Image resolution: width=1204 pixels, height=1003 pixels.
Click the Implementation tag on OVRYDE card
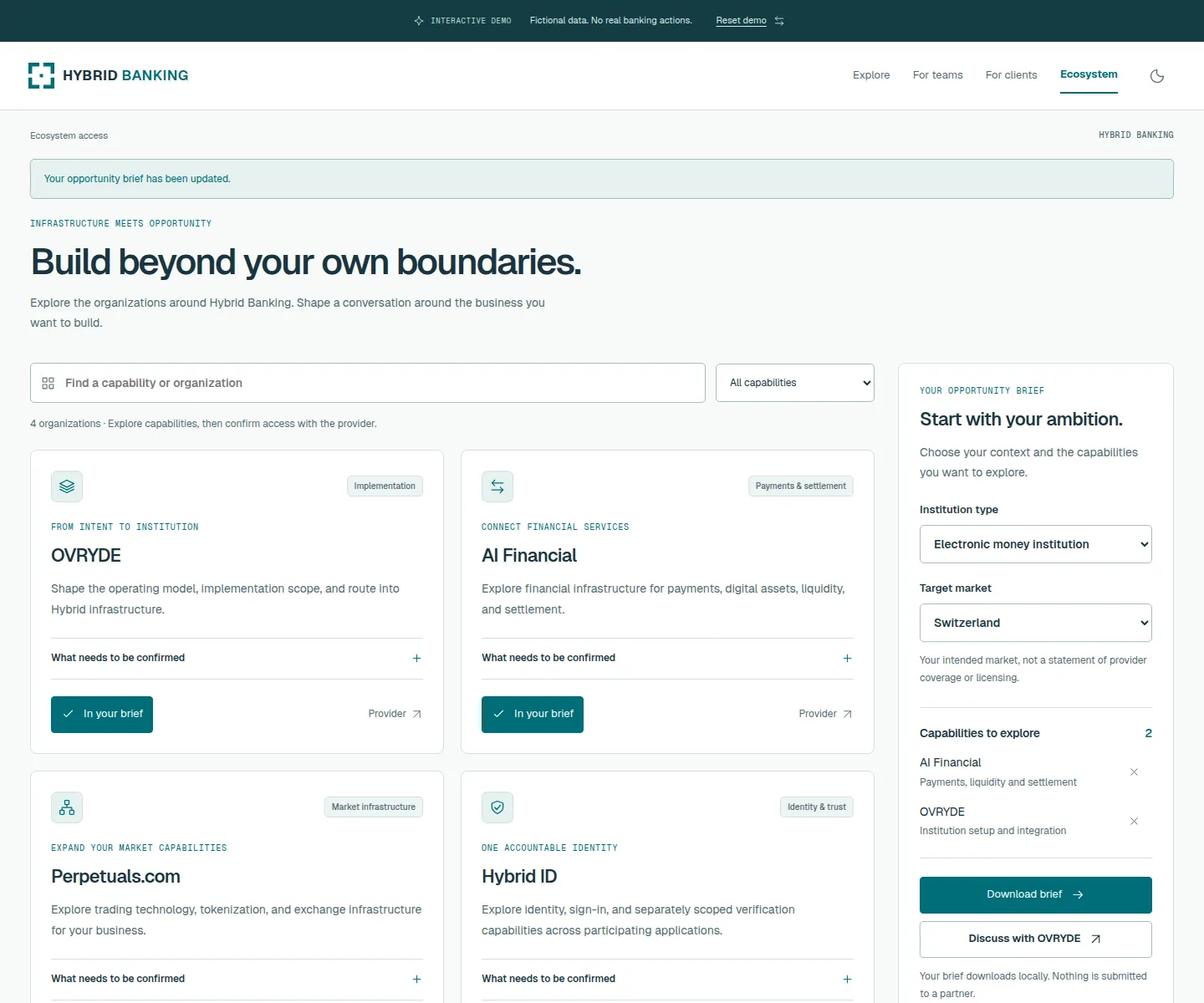coord(385,486)
